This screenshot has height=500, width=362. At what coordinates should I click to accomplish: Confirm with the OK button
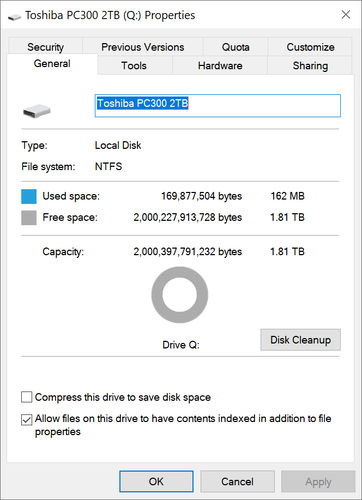click(x=156, y=481)
